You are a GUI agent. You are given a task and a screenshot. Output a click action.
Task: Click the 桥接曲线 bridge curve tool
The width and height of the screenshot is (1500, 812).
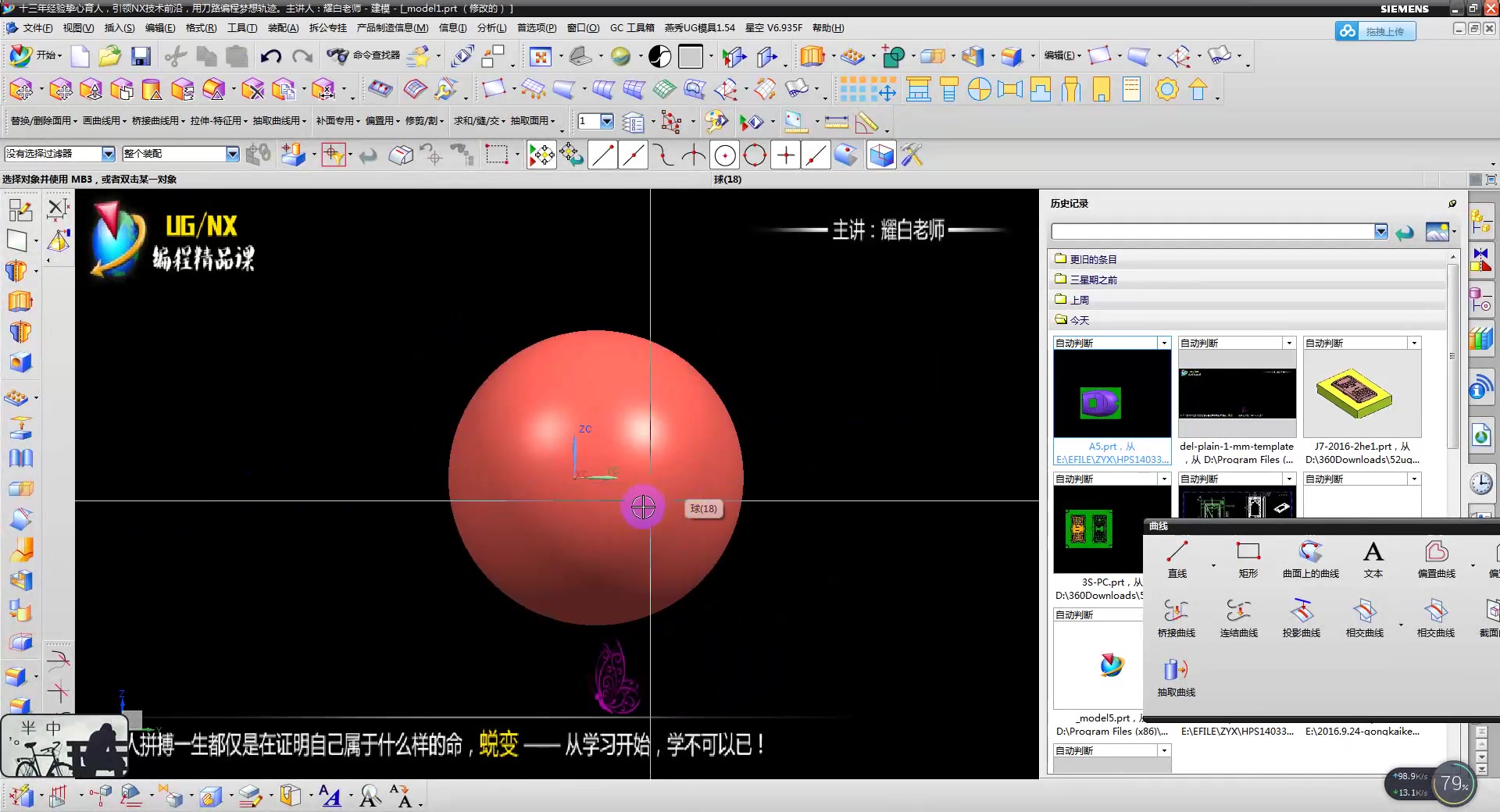1177,618
